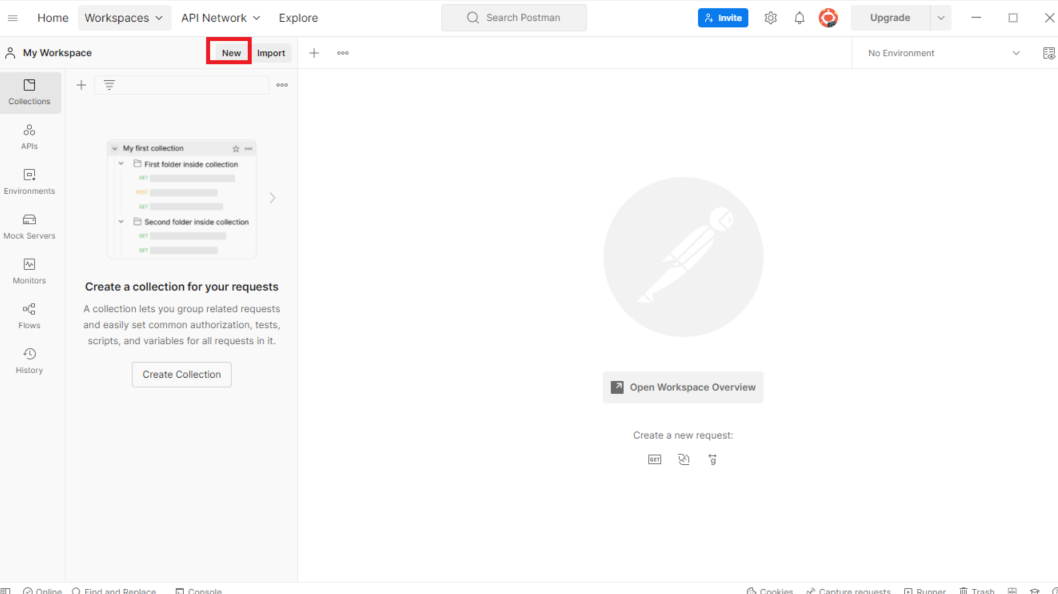
Task: Open the Workspaces dropdown
Action: [x=124, y=18]
